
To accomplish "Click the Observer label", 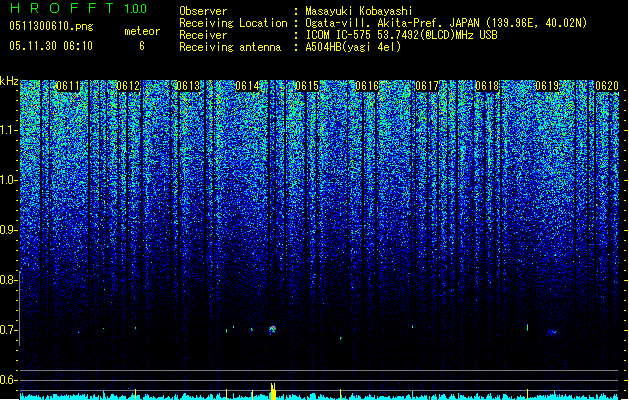I will [203, 11].
